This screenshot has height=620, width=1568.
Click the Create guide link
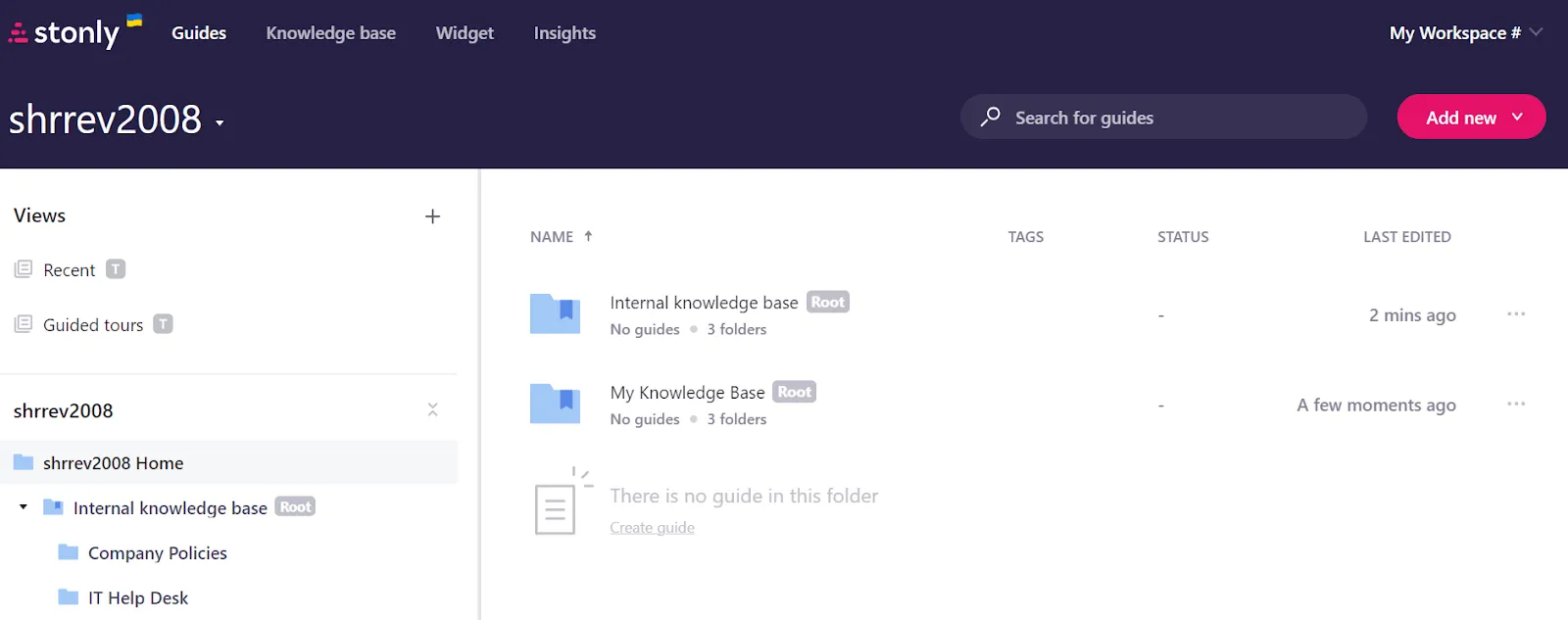652,528
